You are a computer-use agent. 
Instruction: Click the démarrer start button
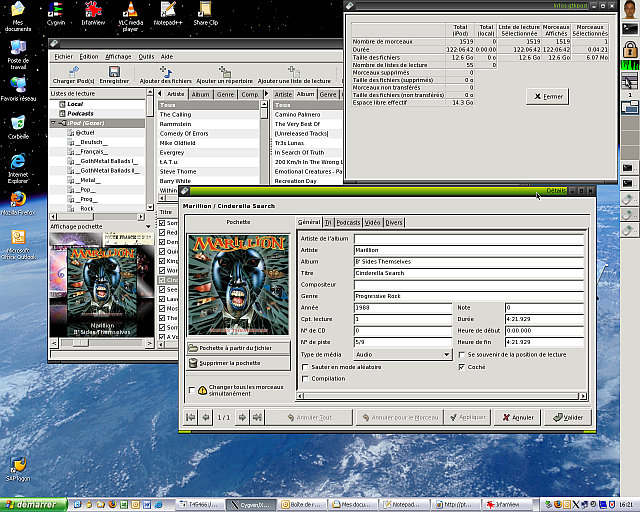coord(33,505)
